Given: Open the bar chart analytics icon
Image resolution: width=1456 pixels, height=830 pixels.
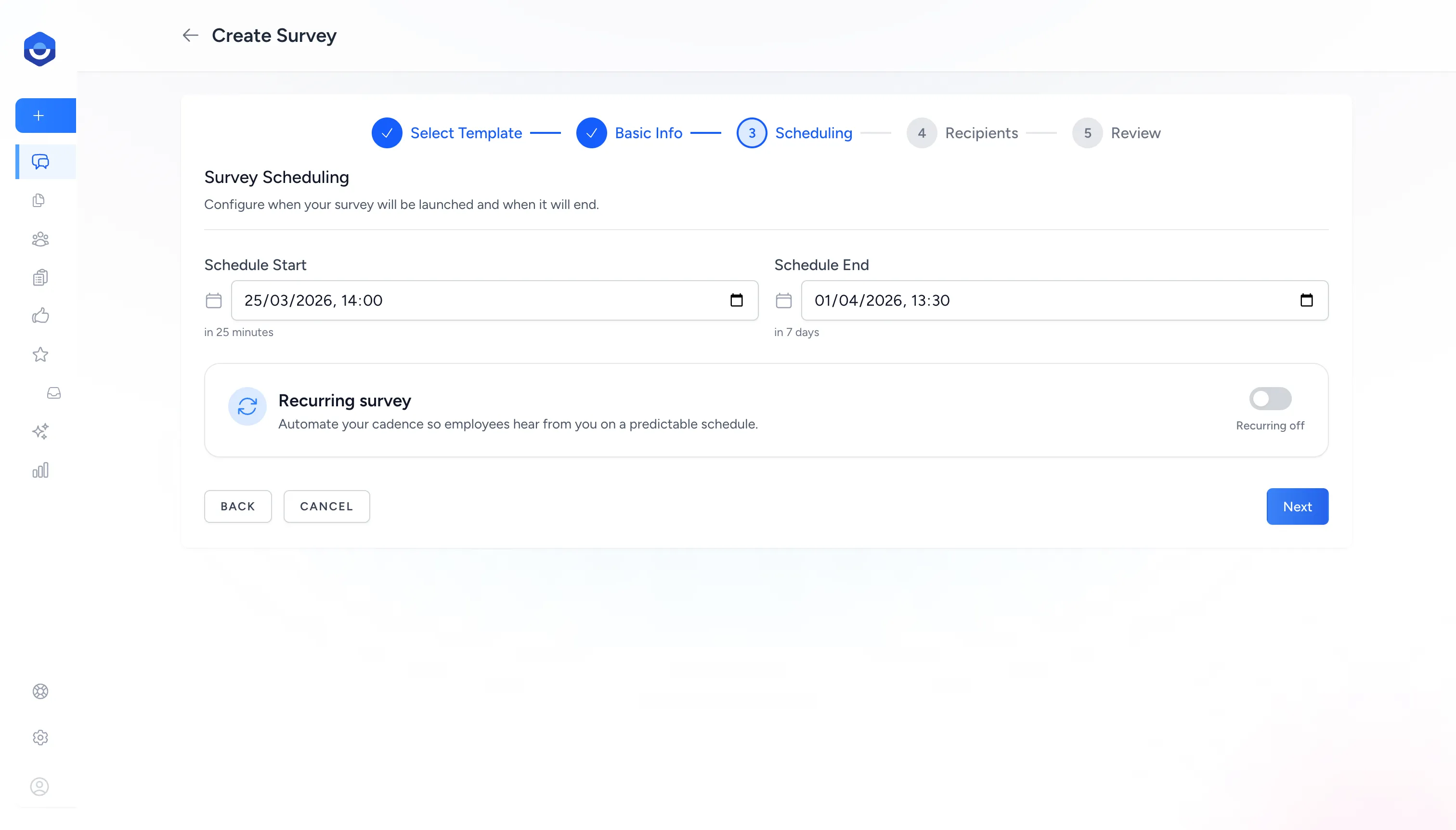Looking at the screenshot, I should pos(40,470).
